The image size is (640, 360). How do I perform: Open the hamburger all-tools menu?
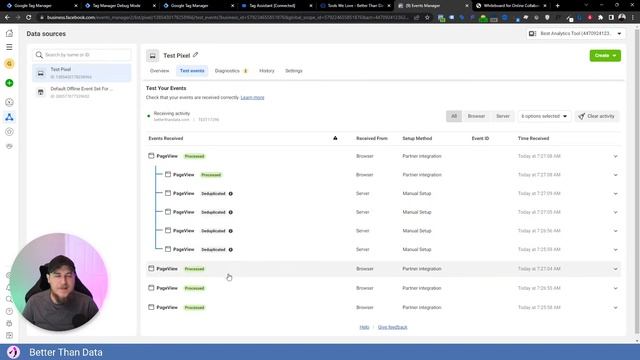[9, 47]
